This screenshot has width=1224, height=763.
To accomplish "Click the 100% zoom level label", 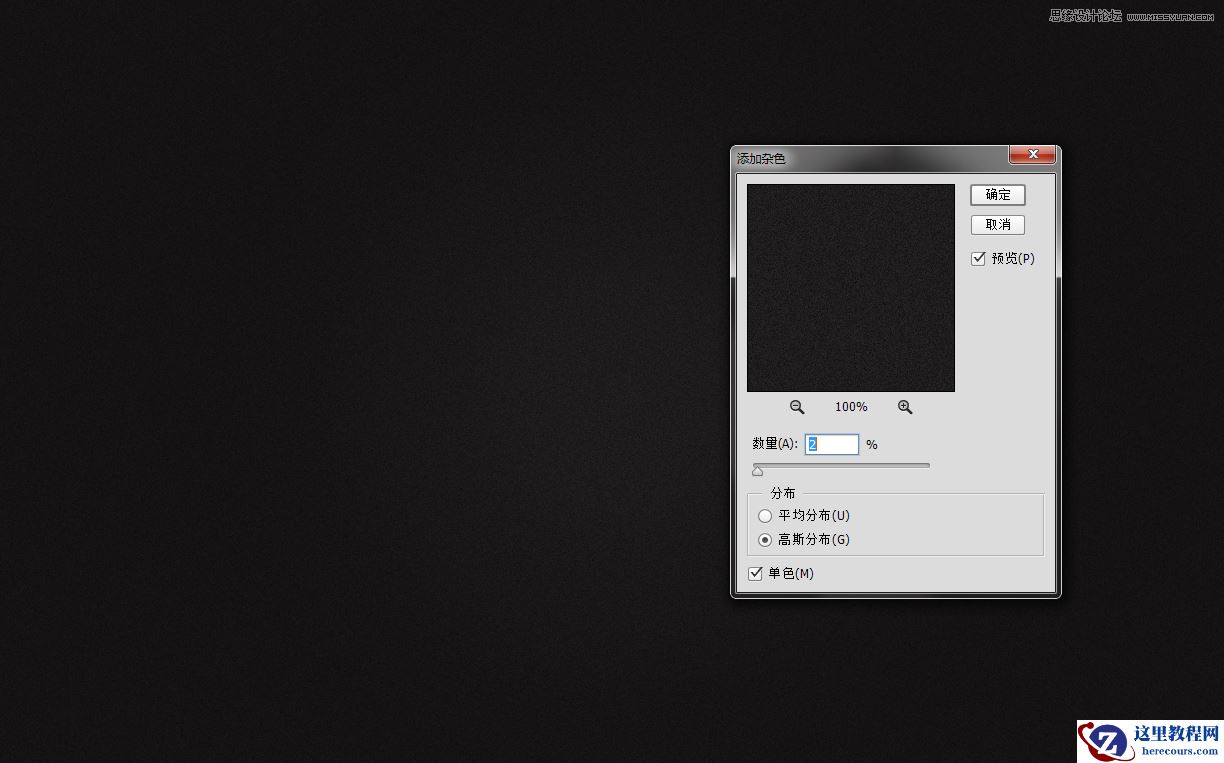I will pos(850,407).
